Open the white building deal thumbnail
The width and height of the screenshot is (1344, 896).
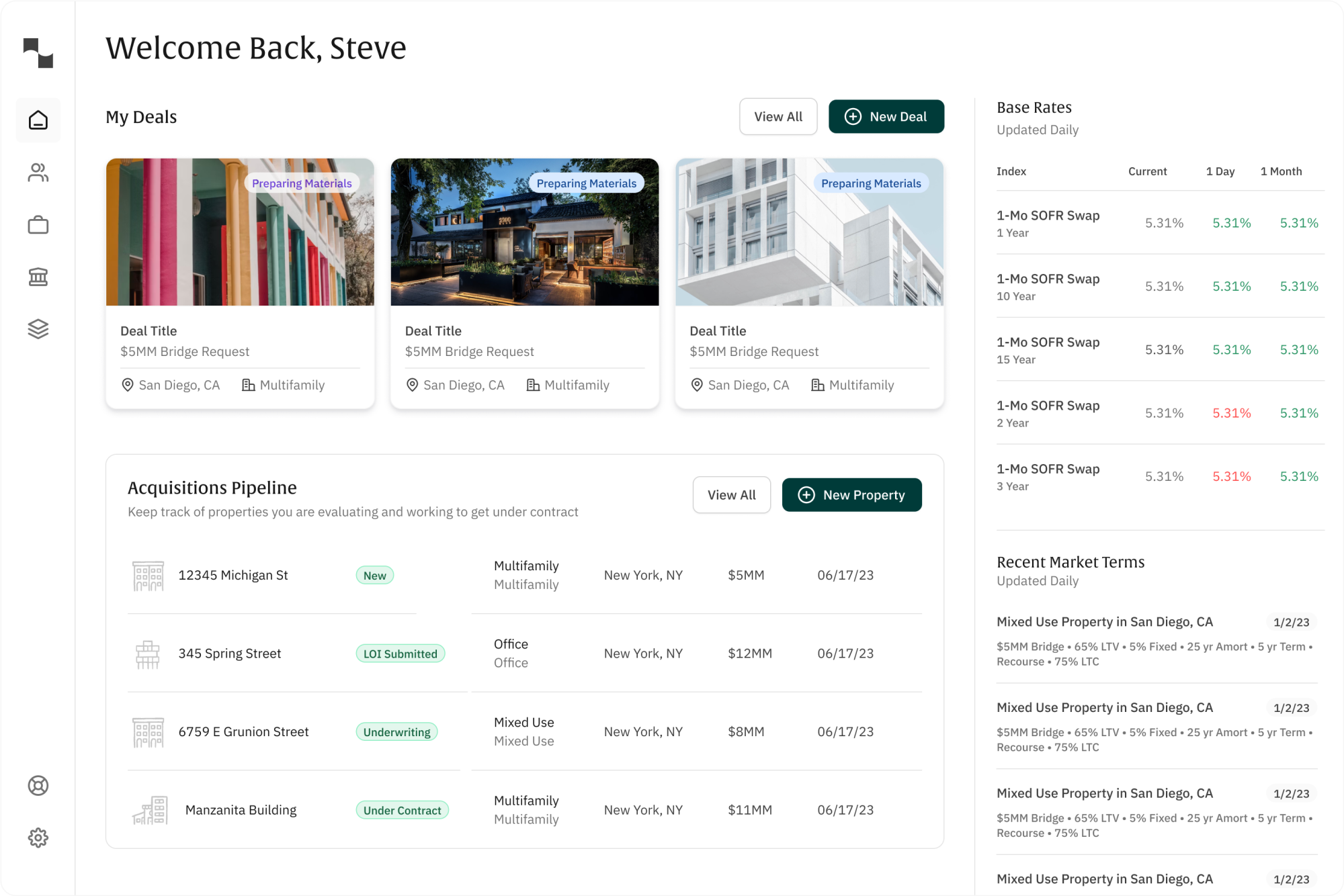[x=809, y=232]
